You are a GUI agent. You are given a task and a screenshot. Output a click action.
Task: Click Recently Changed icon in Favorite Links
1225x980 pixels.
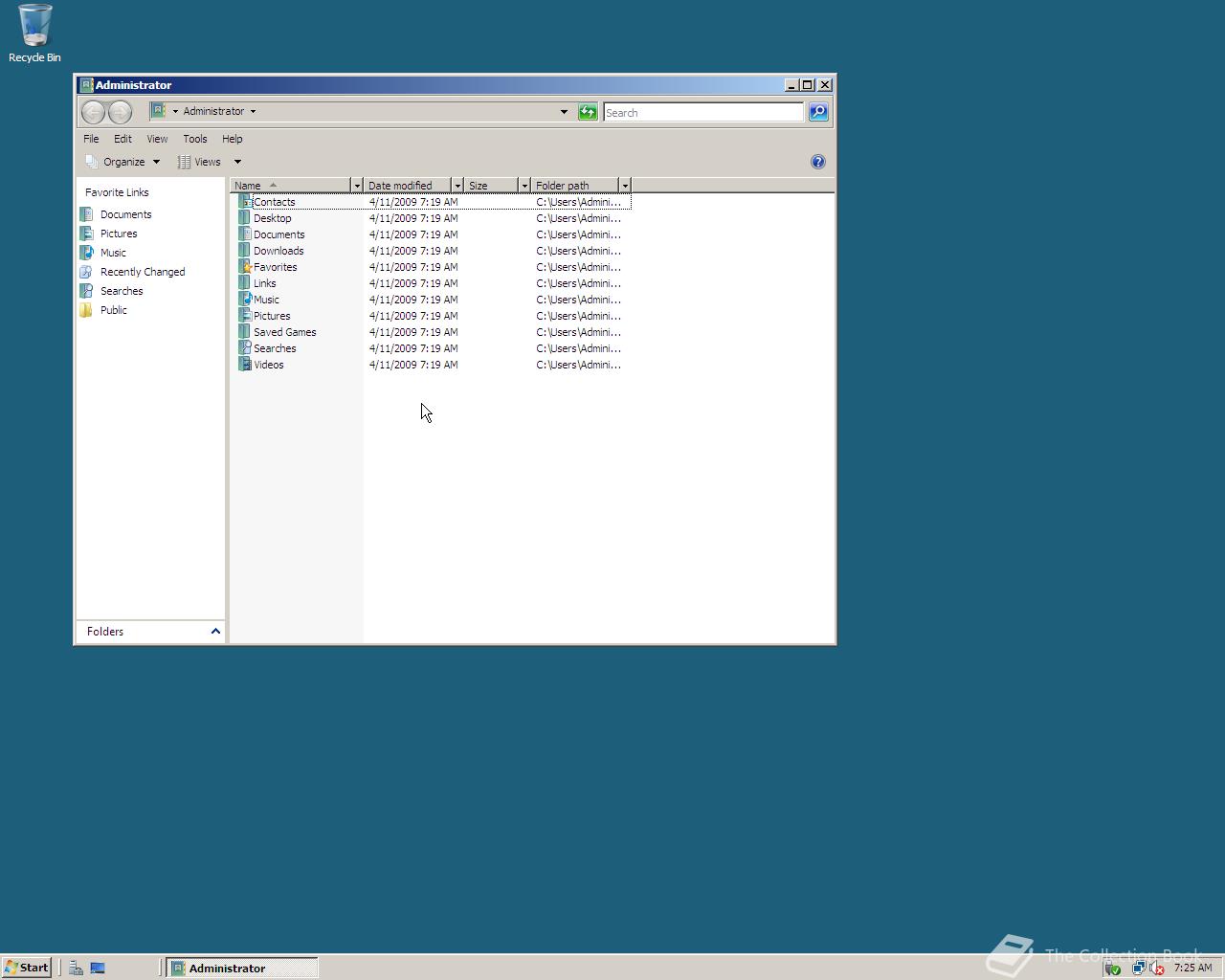tap(86, 272)
